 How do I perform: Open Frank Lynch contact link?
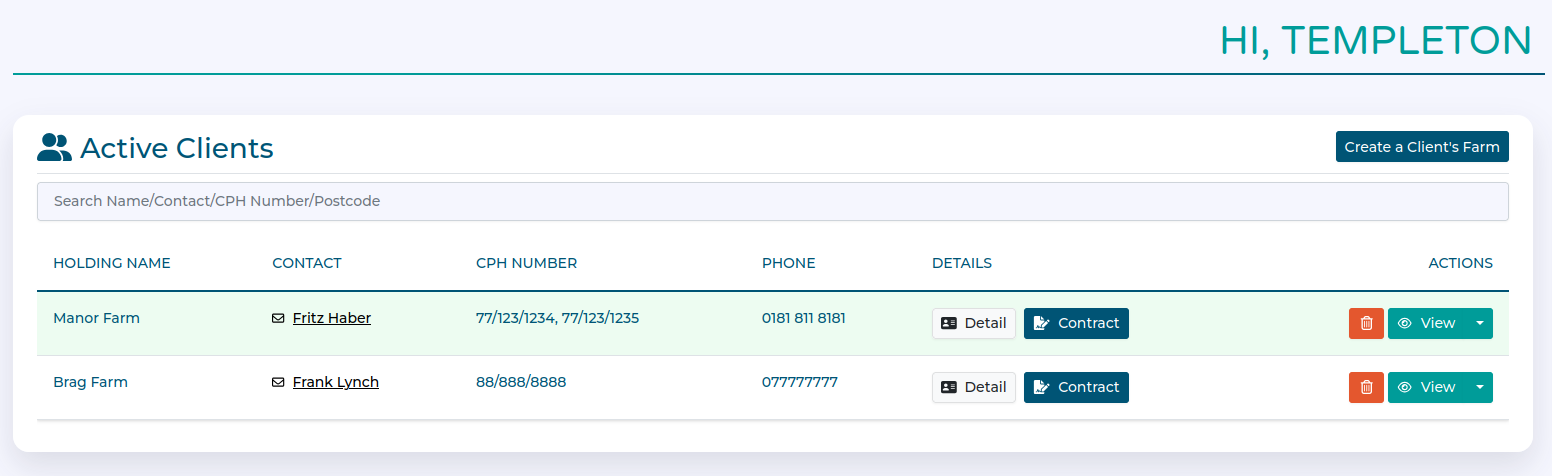(336, 382)
